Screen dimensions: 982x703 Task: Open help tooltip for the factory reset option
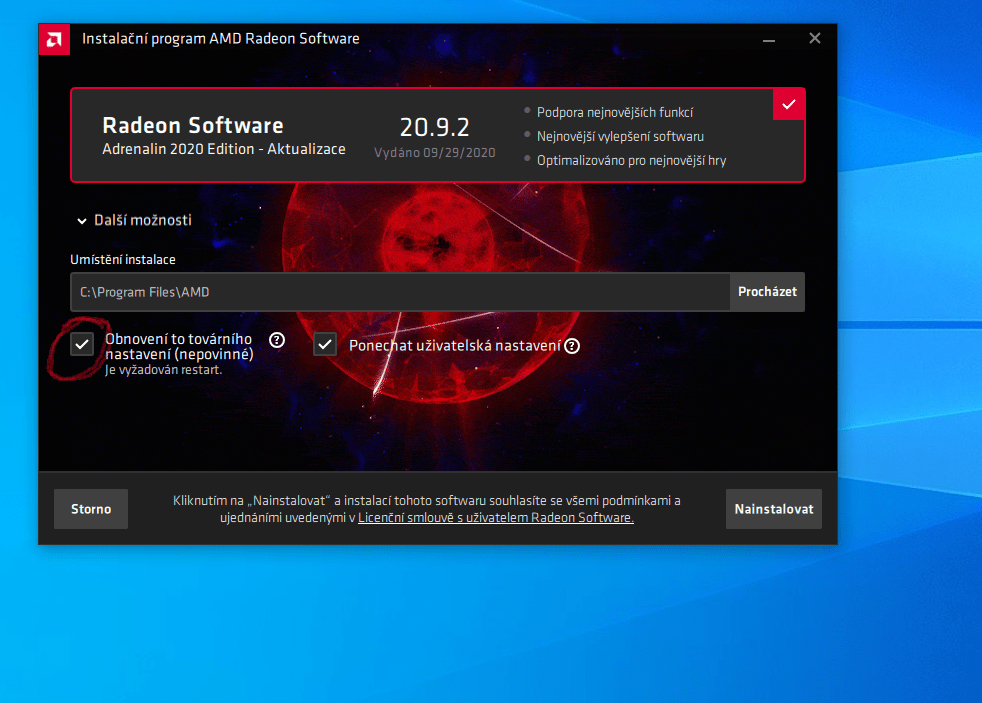click(x=276, y=340)
